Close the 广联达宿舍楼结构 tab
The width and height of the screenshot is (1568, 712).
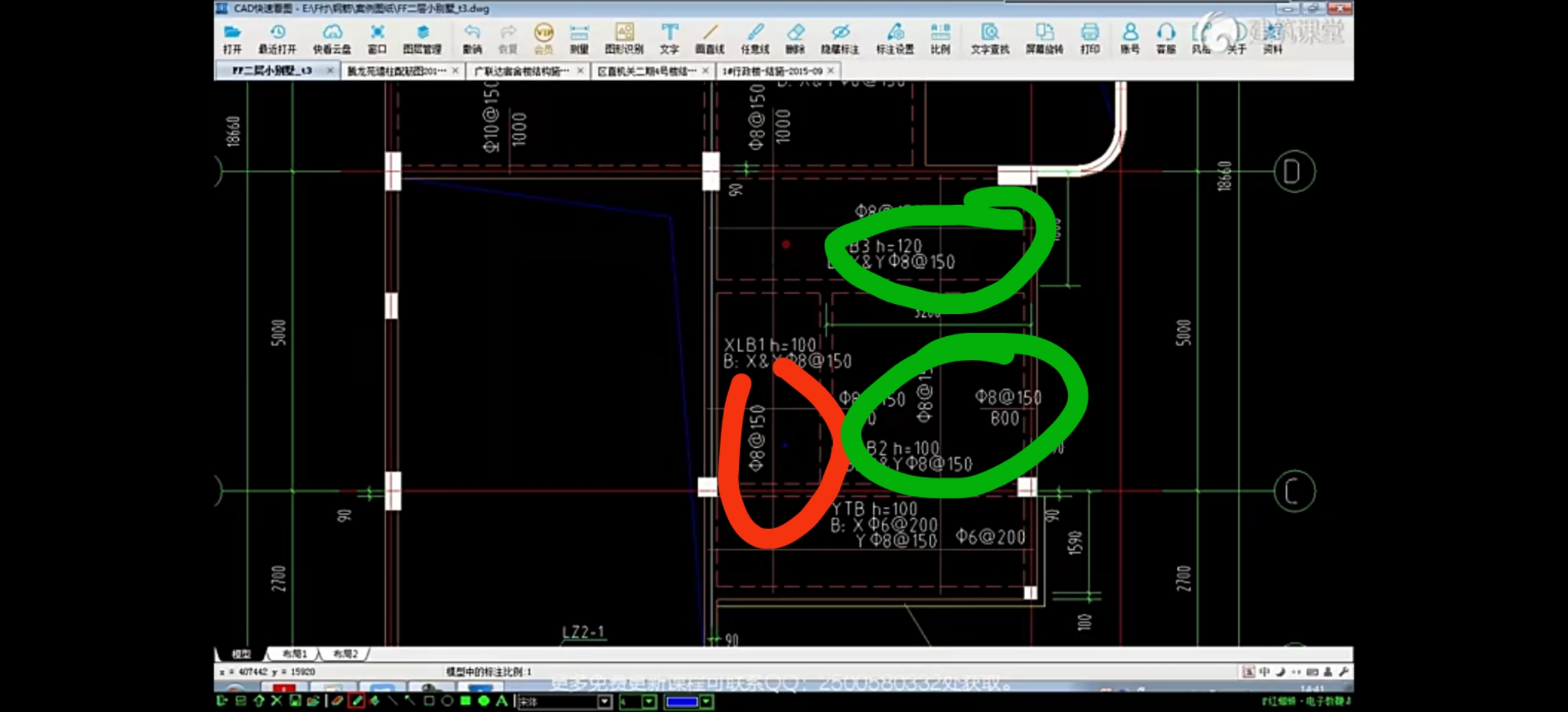click(x=580, y=71)
